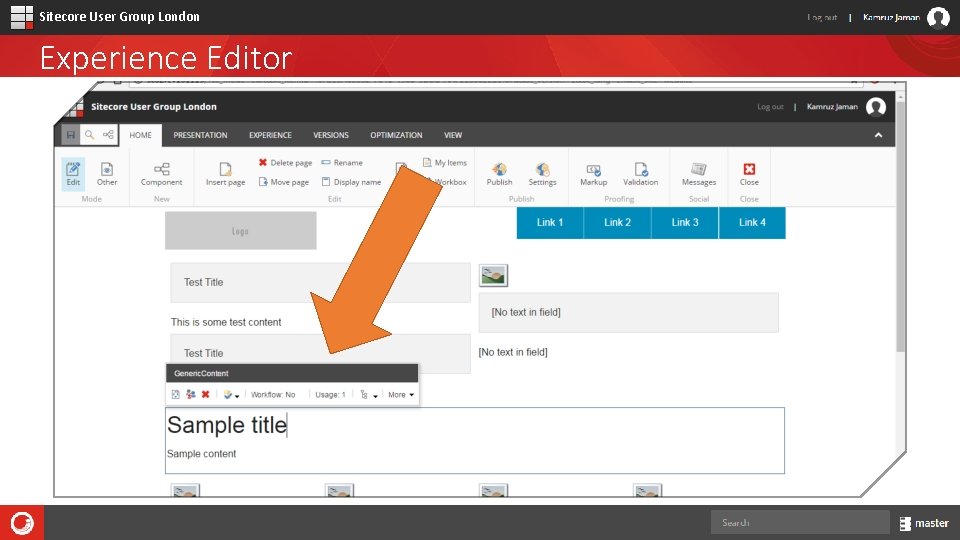Click Display name in the Edit group
960x540 pixels.
[x=351, y=182]
